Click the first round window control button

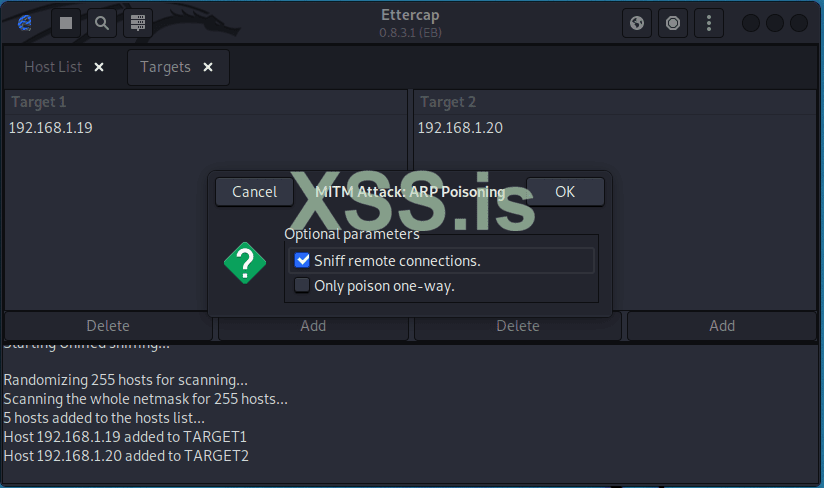pos(750,23)
